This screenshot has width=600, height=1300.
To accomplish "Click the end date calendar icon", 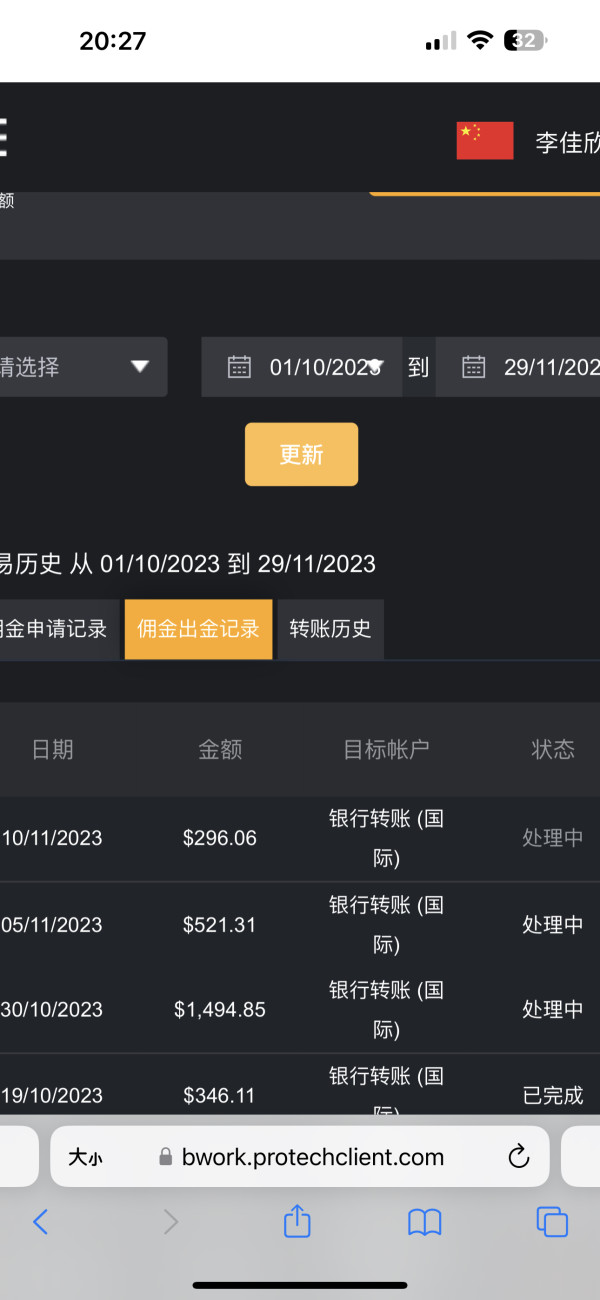I will 474,367.
